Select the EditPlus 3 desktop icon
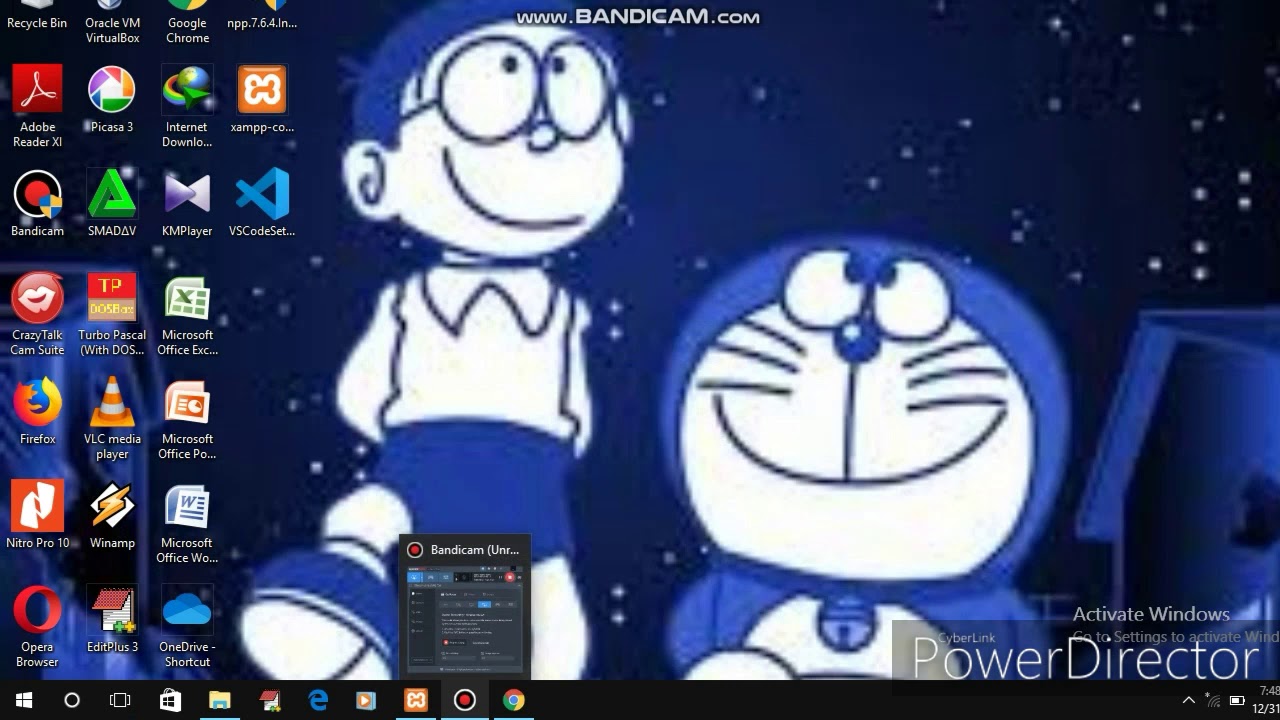Viewport: 1280px width, 720px height. pos(112,620)
